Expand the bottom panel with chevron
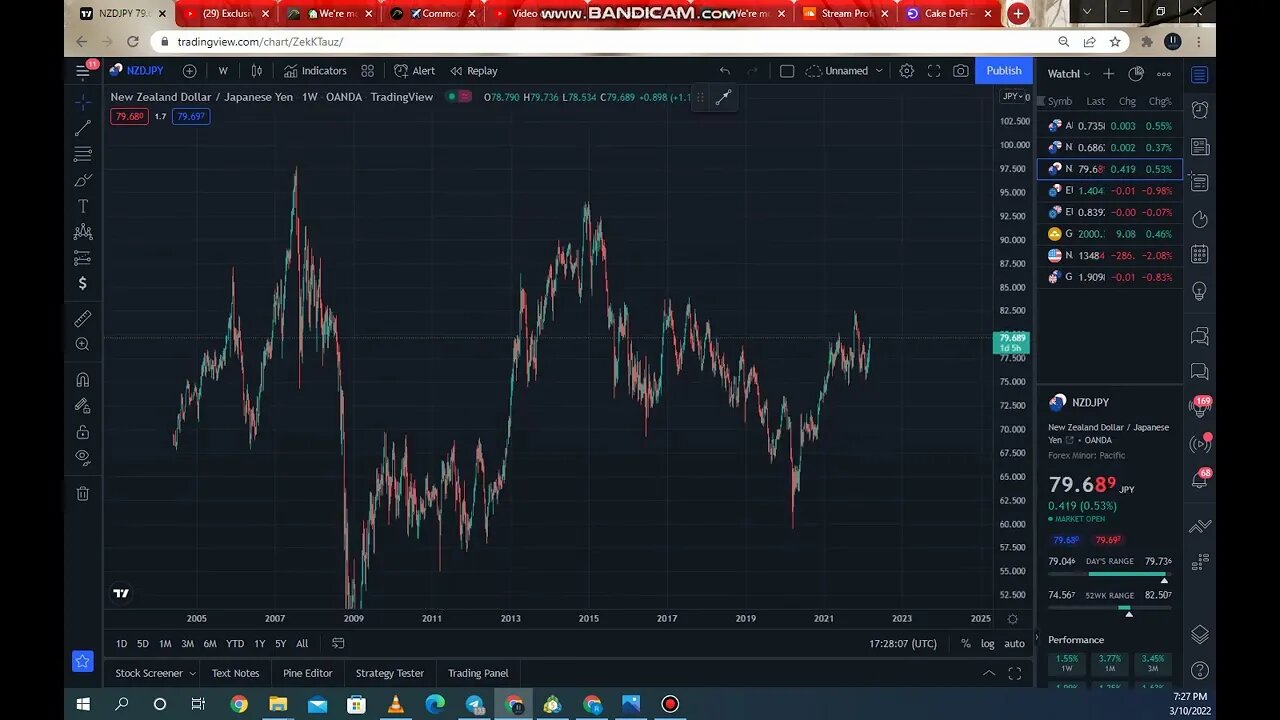The width and height of the screenshot is (1280, 720). click(x=988, y=673)
